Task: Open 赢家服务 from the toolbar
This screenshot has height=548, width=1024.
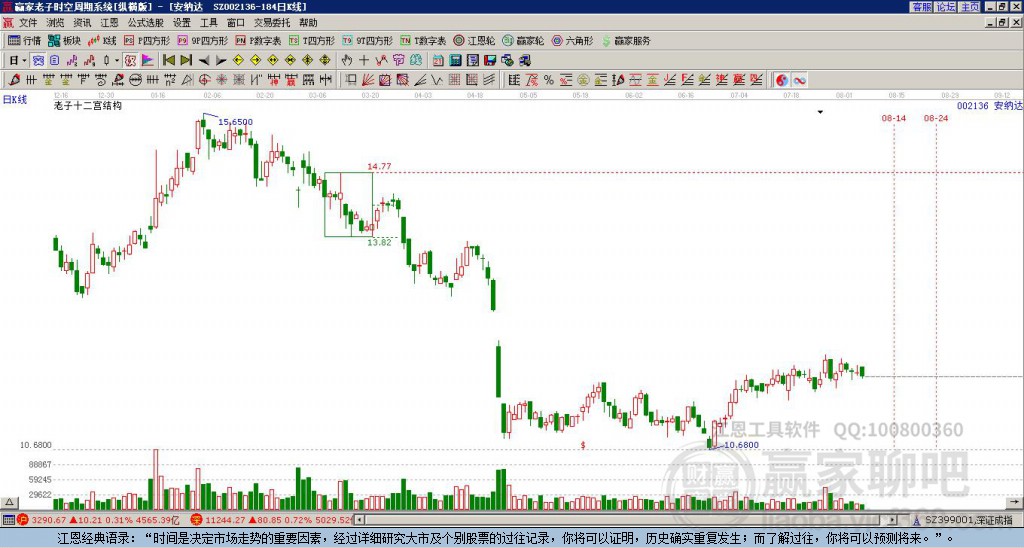Action: (x=626, y=40)
